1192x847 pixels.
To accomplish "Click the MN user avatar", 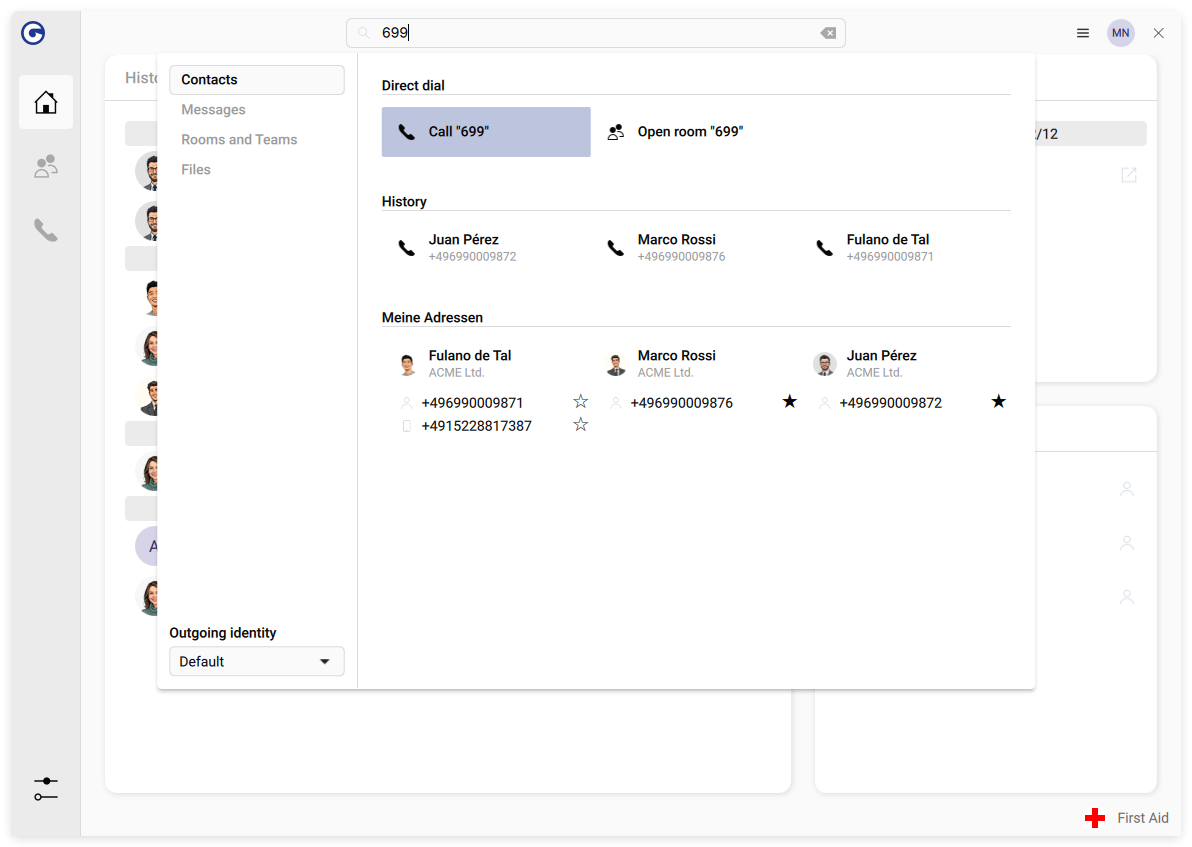I will tap(1120, 33).
